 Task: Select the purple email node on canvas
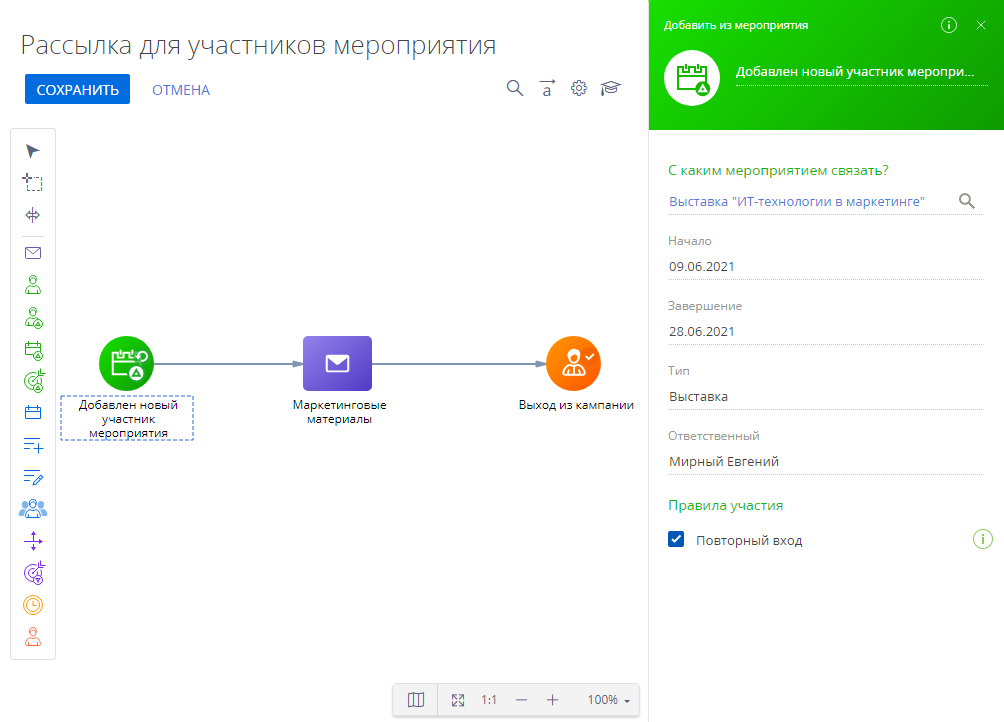tap(337, 364)
